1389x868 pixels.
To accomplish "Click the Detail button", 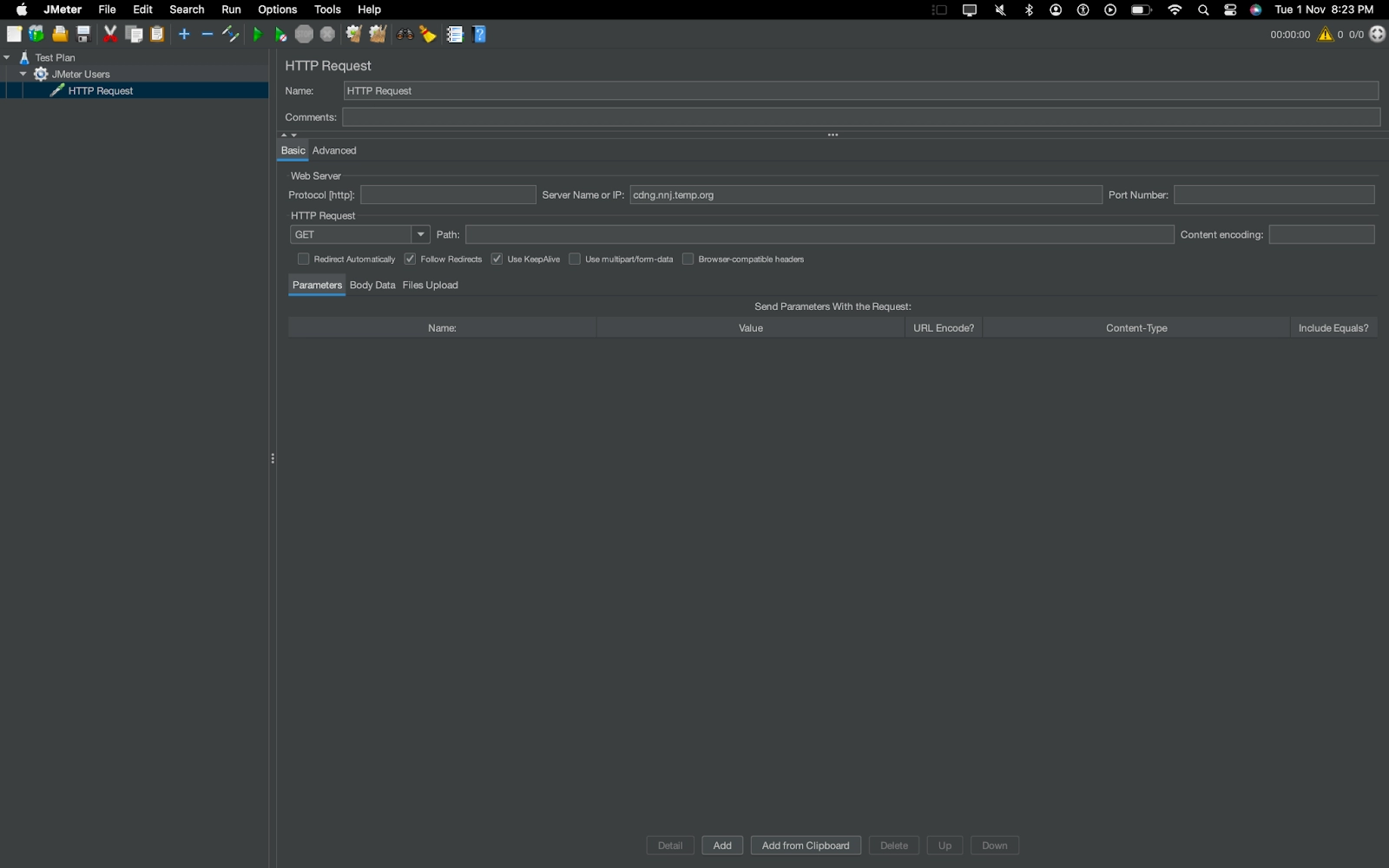I will 670,845.
